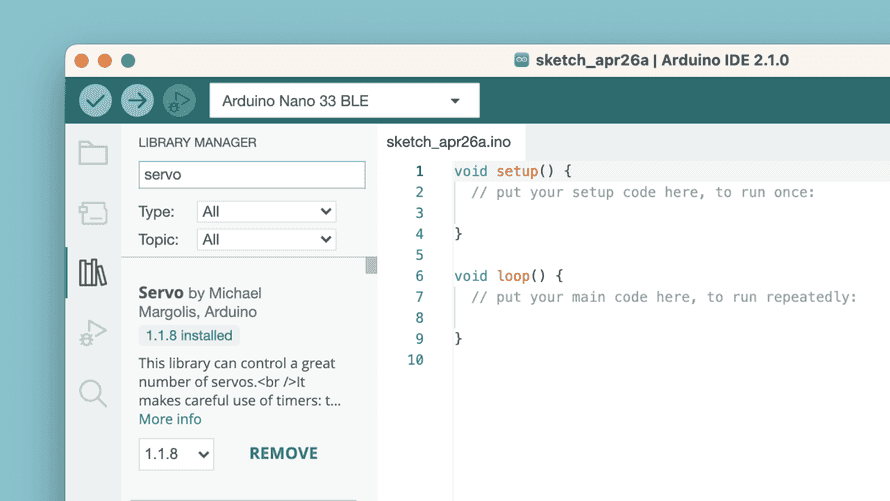Select the sketch_apr26a.ino tab

pos(449,143)
